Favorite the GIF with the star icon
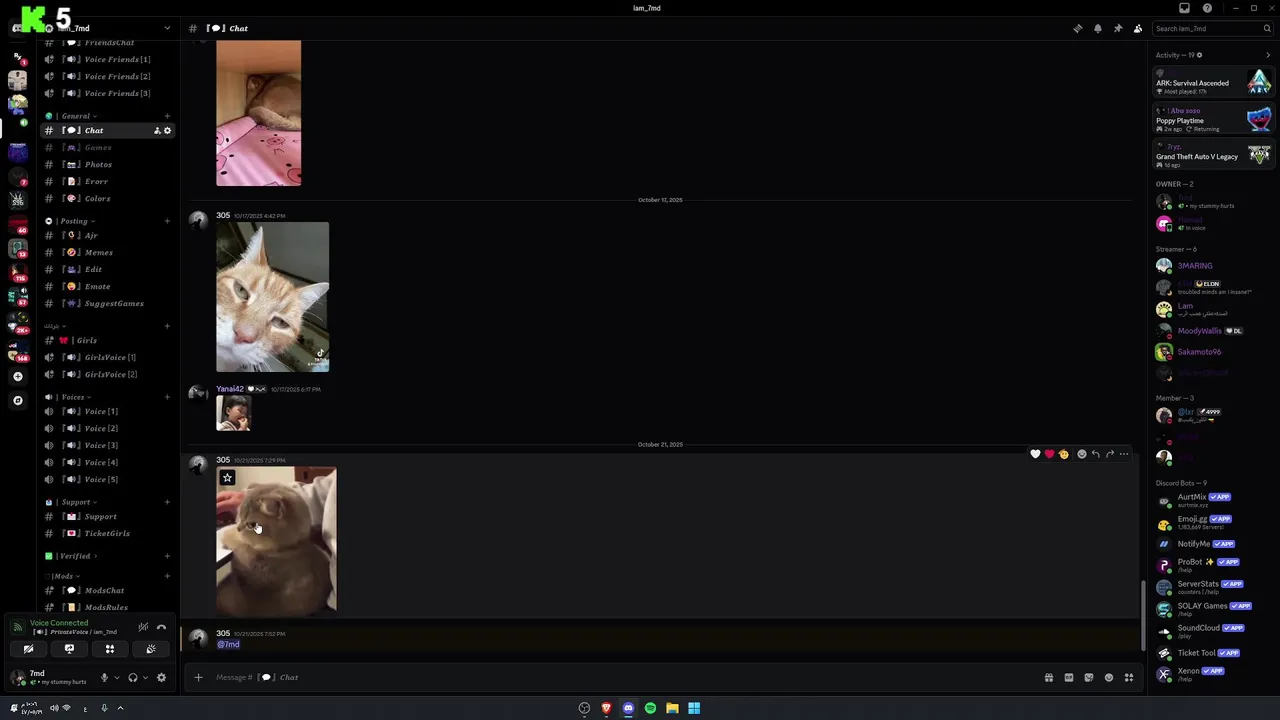 [227, 478]
